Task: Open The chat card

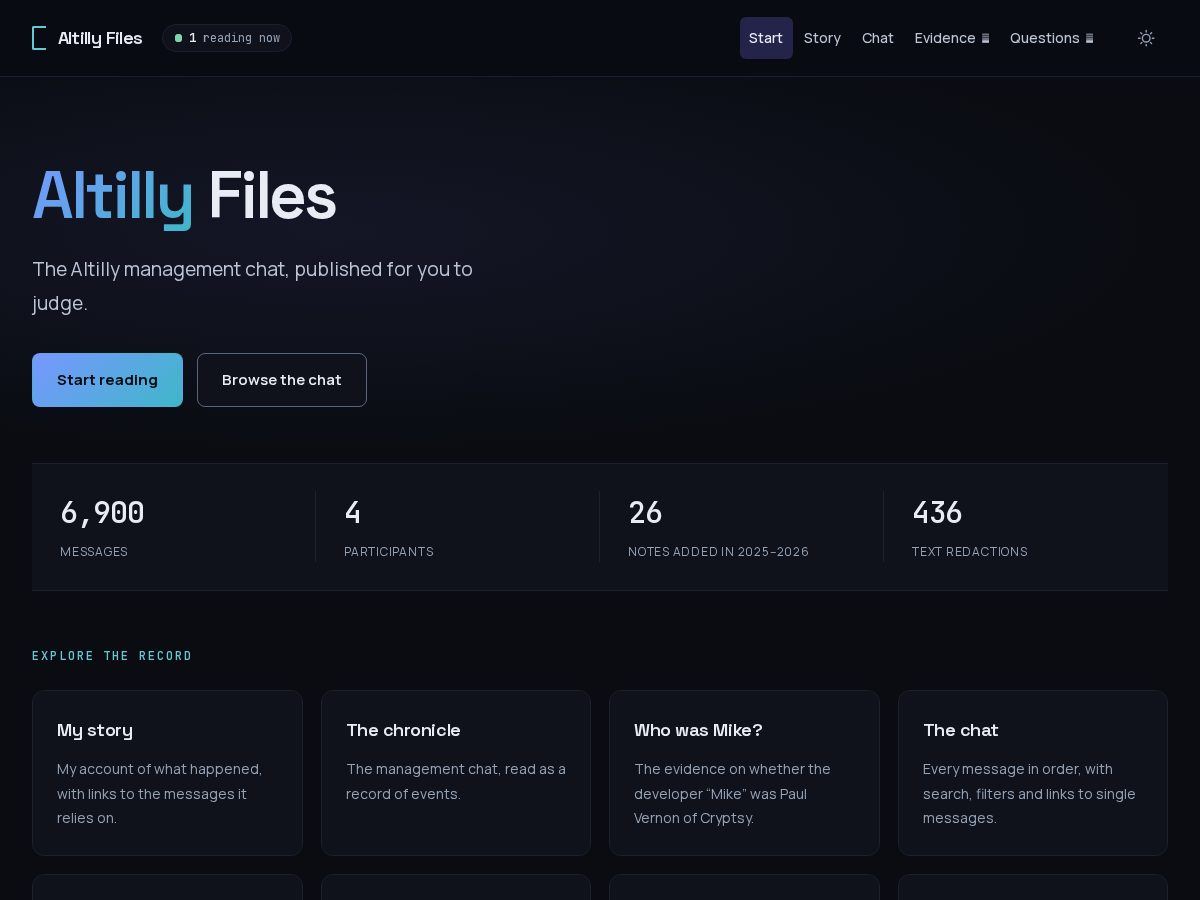Action: click(x=1033, y=773)
